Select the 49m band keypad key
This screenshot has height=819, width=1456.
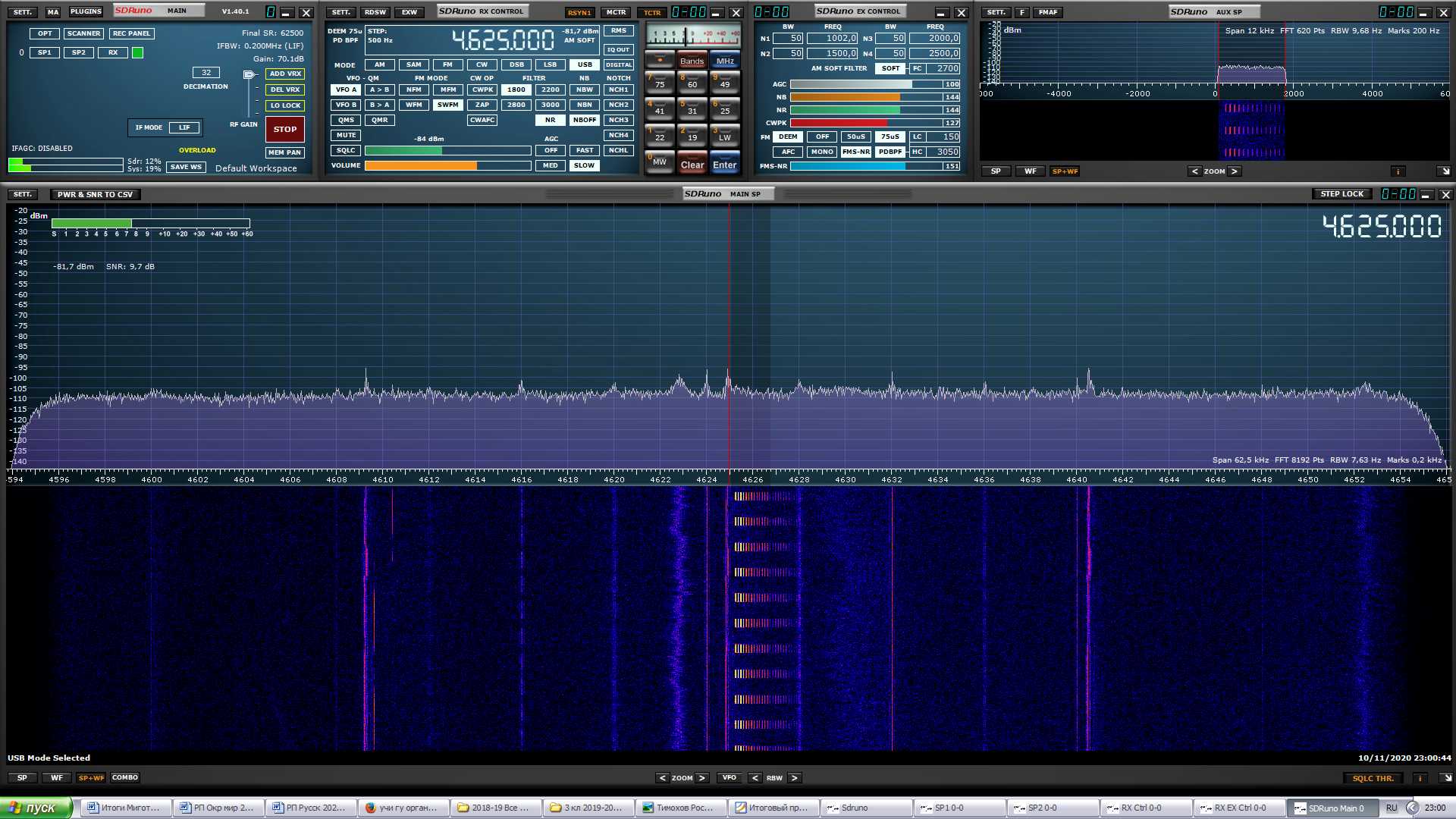(x=725, y=83)
